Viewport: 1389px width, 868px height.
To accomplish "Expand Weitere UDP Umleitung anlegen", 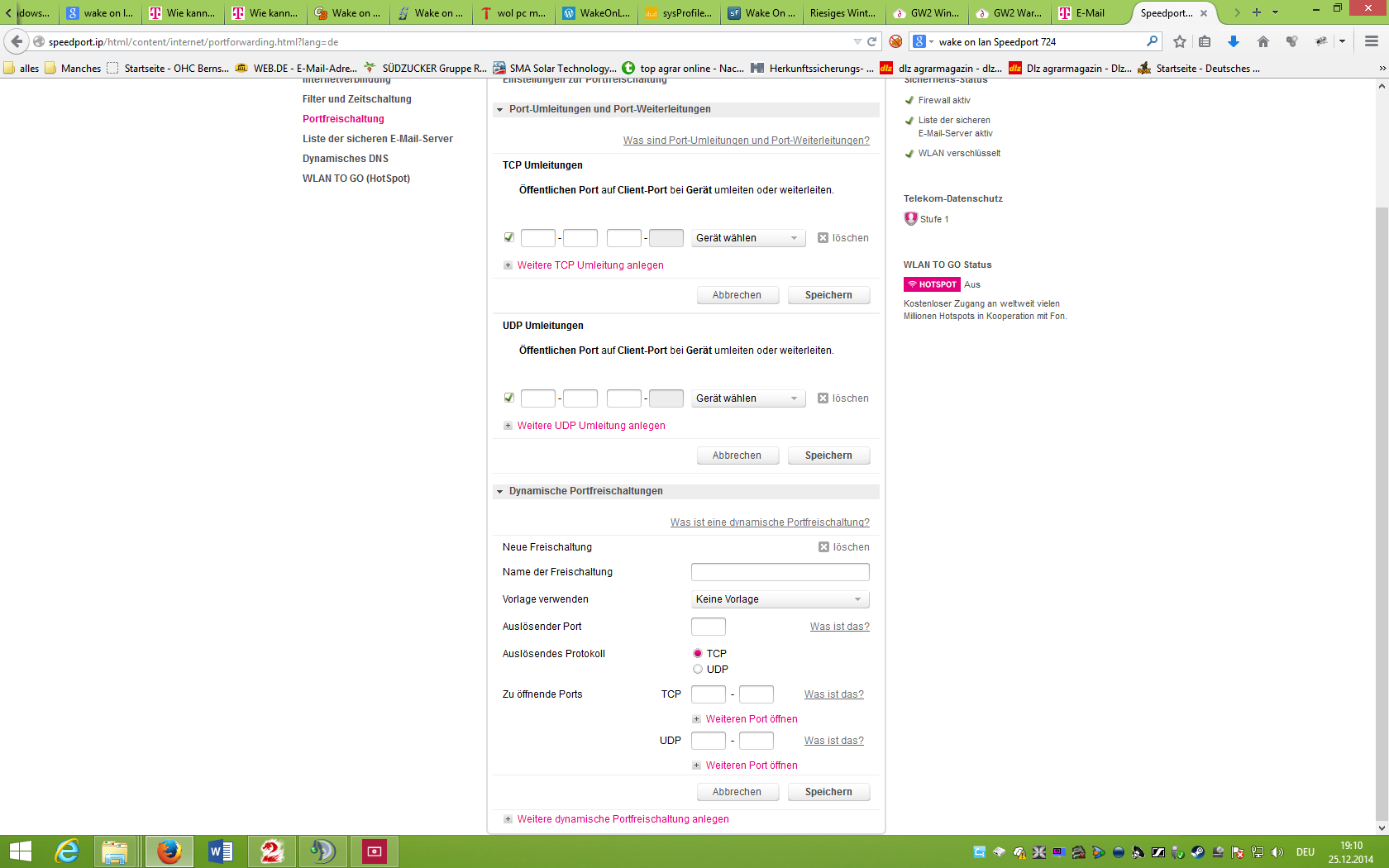I will tap(591, 426).
